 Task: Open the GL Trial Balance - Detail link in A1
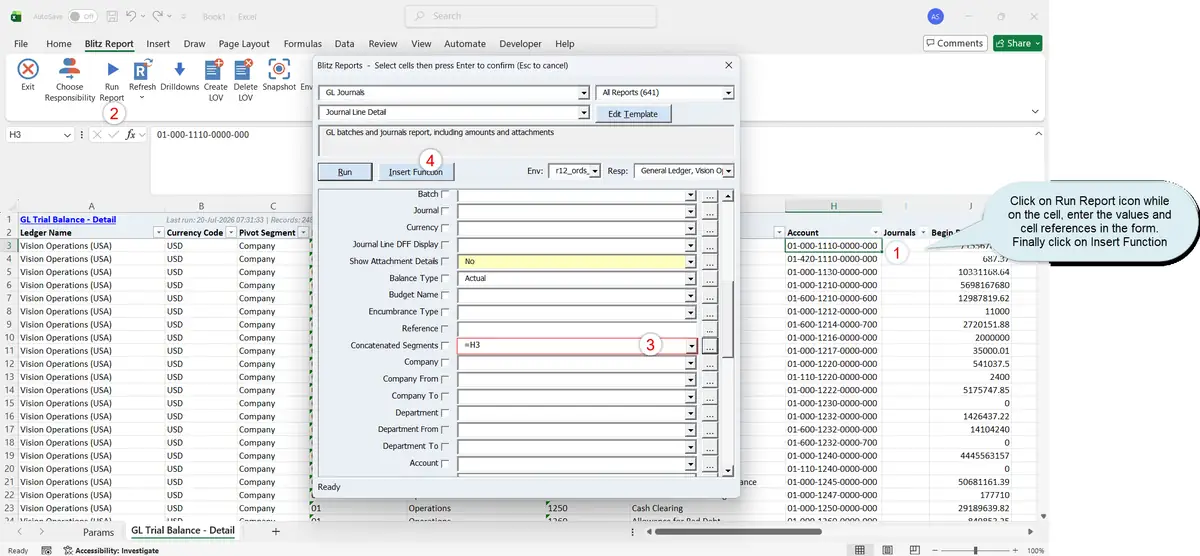pyautogui.click(x=69, y=219)
